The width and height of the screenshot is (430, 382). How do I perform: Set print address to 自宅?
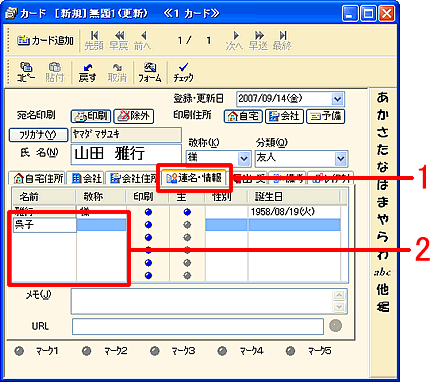pos(243,116)
